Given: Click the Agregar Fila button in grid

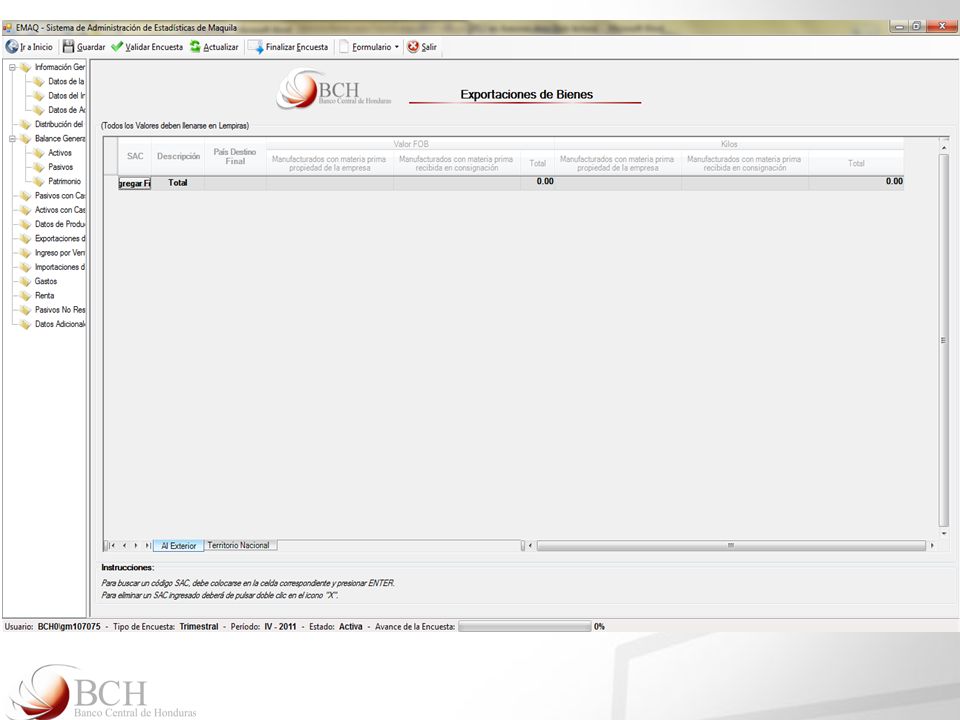Looking at the screenshot, I should pyautogui.click(x=135, y=183).
